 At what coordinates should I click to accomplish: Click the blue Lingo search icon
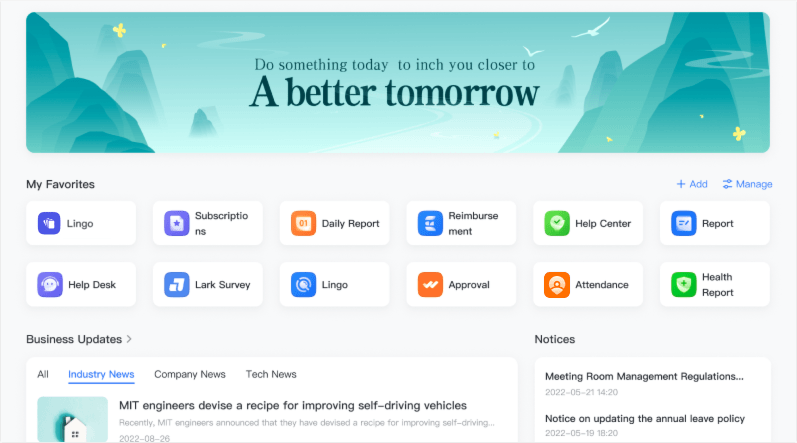coord(303,284)
